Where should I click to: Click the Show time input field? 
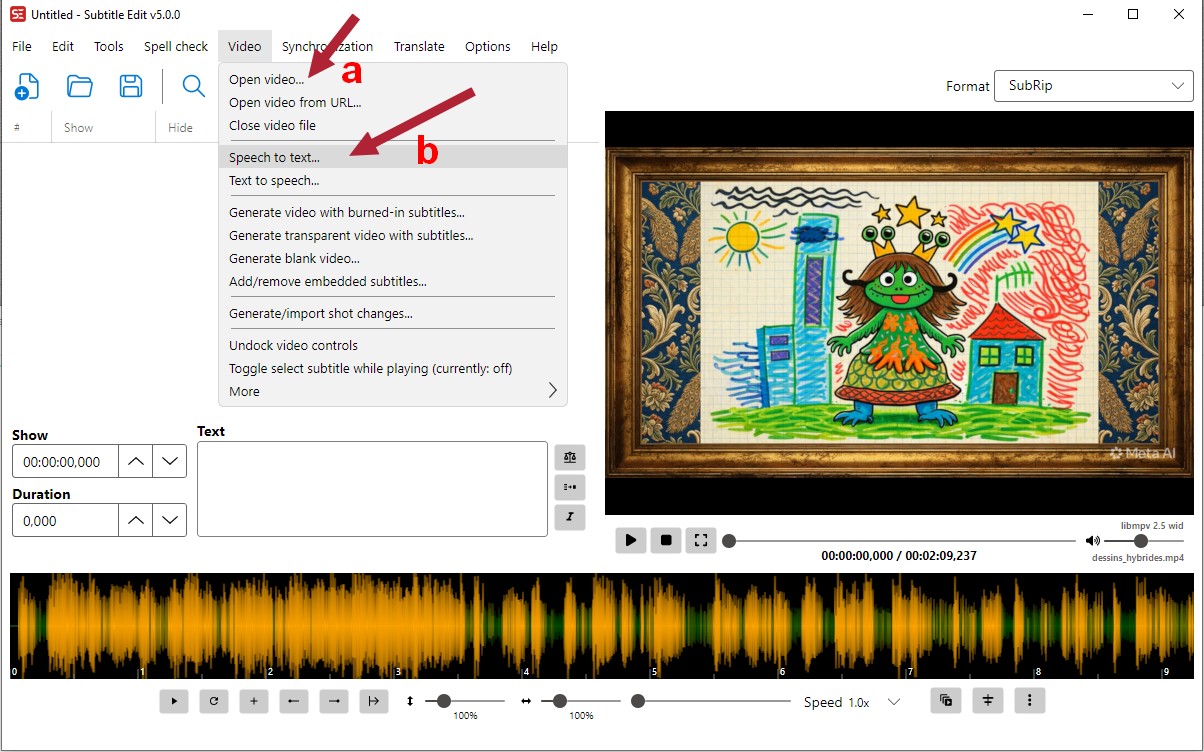[x=66, y=462]
